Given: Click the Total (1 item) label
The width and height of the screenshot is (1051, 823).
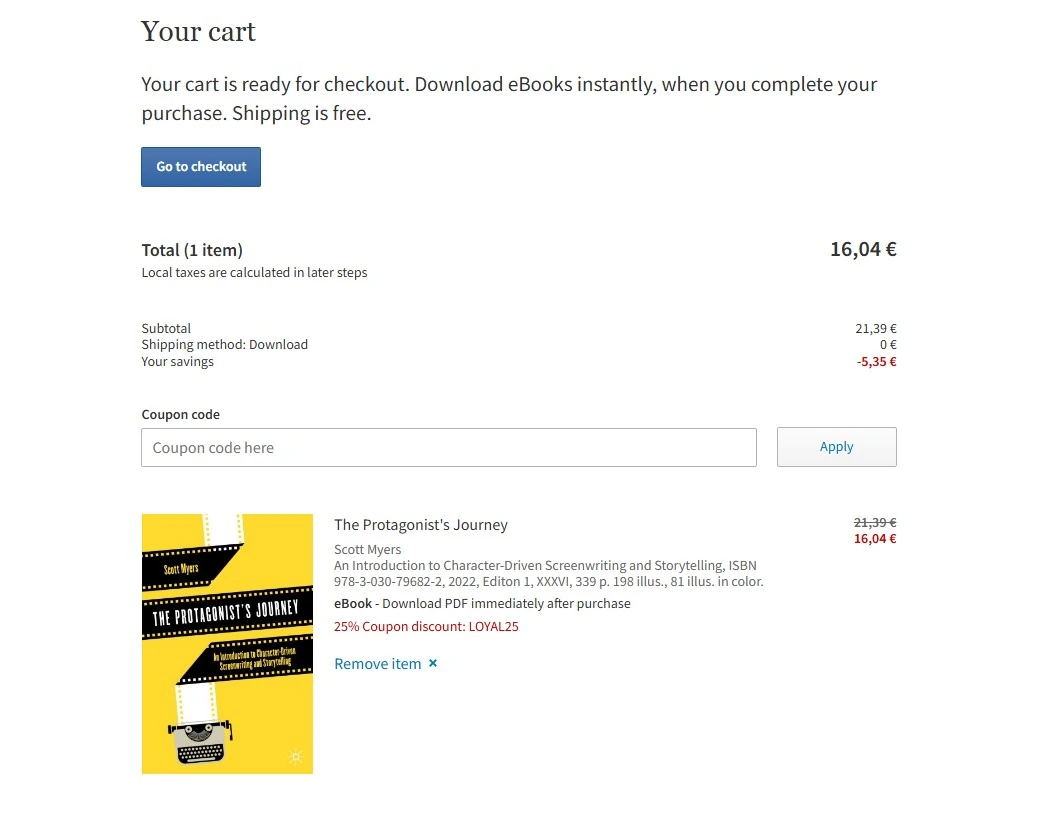Looking at the screenshot, I should (x=192, y=250).
